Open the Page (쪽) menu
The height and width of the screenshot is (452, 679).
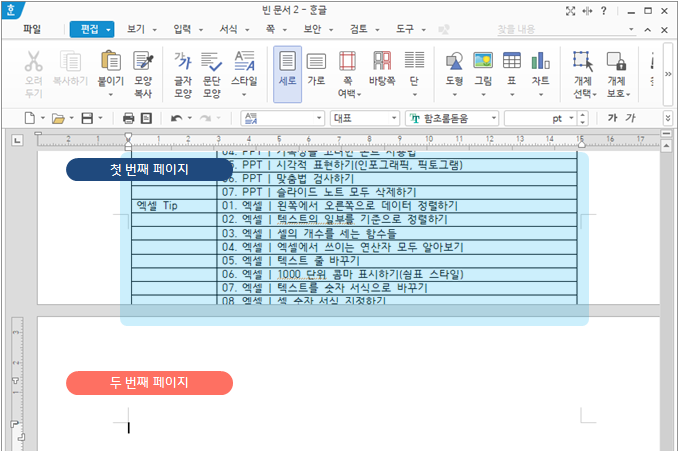(271, 29)
